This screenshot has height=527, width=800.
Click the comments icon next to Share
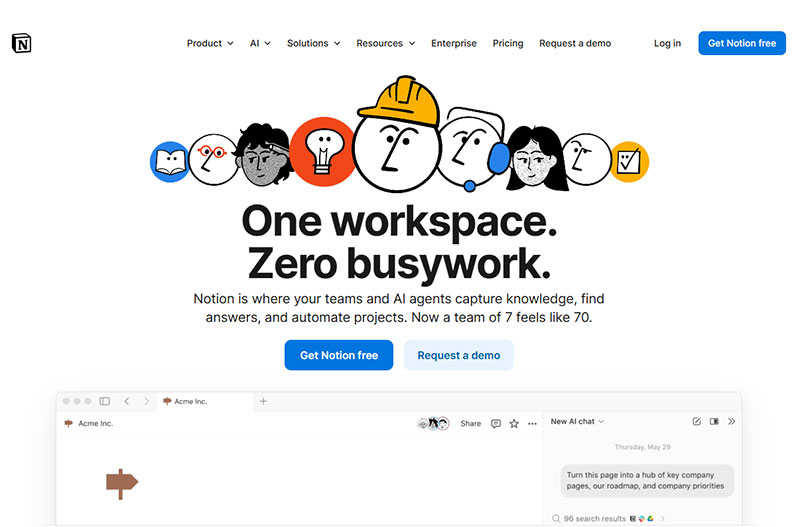pyautogui.click(x=496, y=424)
